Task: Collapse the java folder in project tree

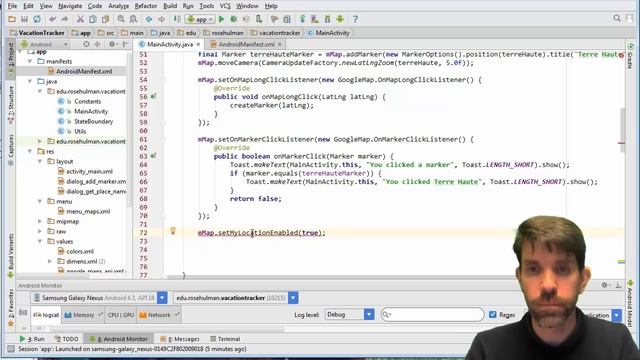Action: click(x=30, y=81)
